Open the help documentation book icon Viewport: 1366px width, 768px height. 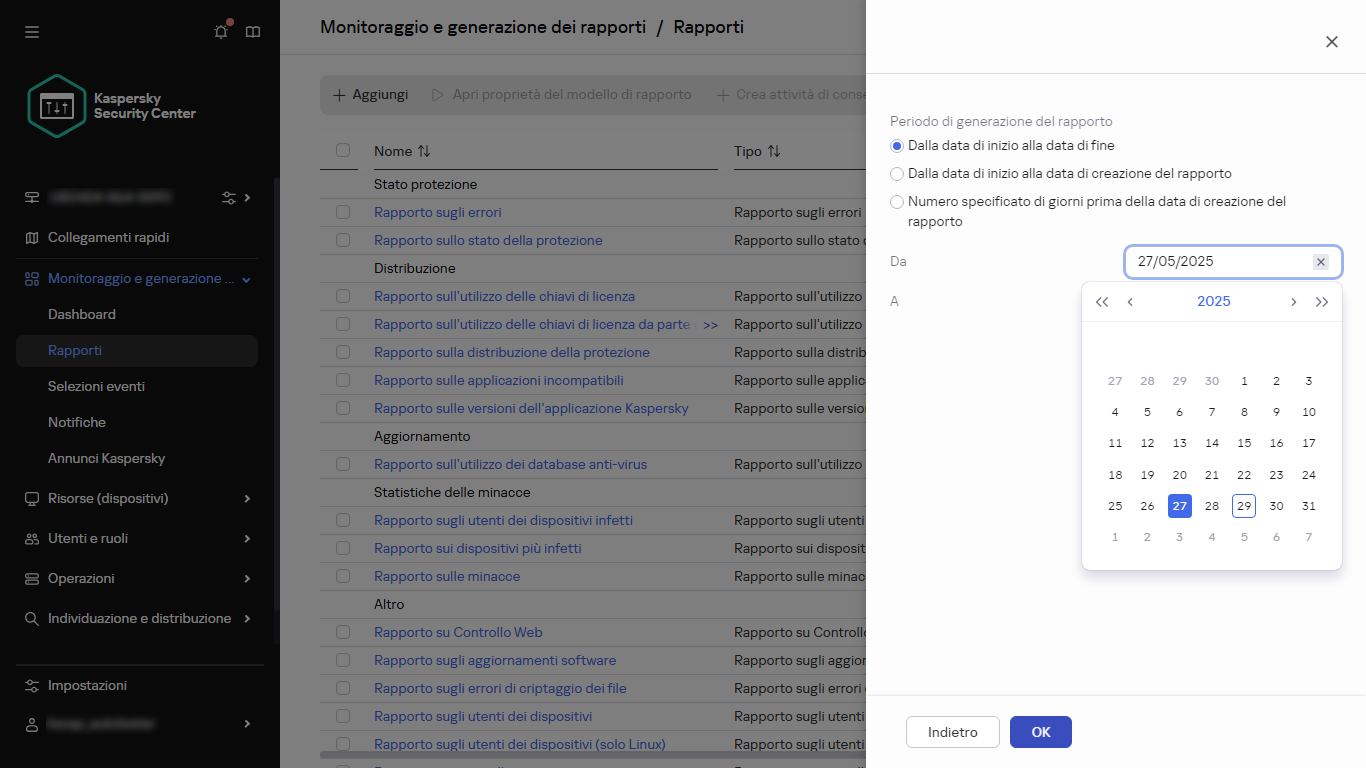[x=253, y=31]
